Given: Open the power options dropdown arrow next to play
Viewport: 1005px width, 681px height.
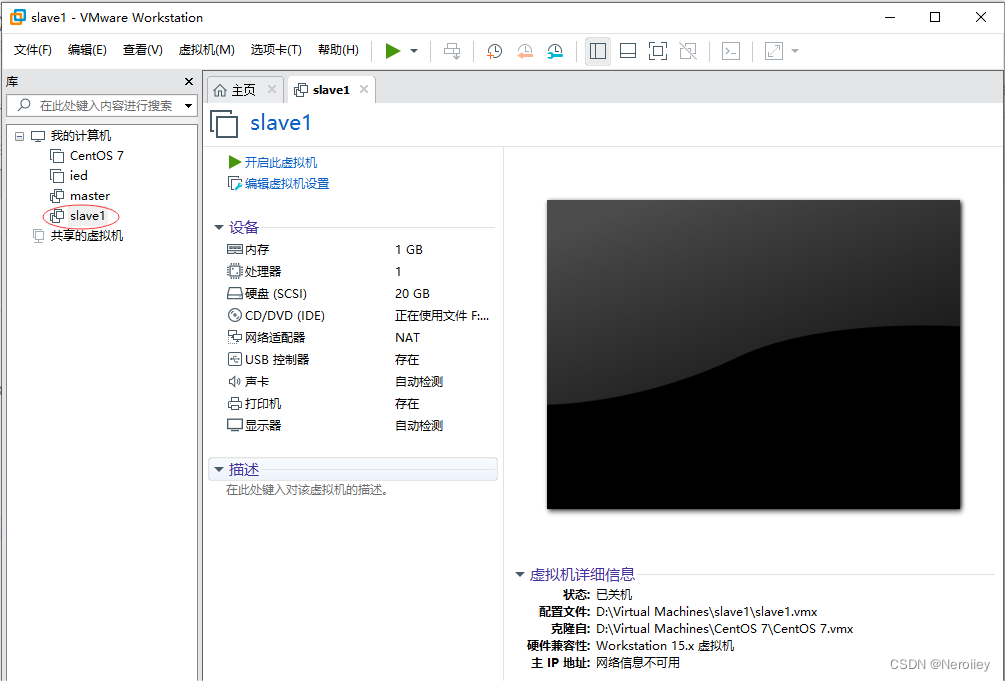Looking at the screenshot, I should click(414, 51).
